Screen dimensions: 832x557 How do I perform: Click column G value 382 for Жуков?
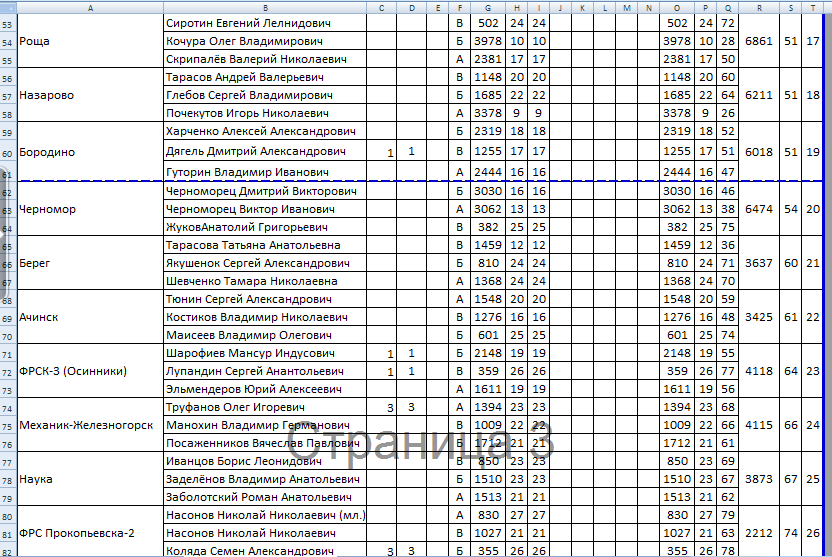point(488,227)
